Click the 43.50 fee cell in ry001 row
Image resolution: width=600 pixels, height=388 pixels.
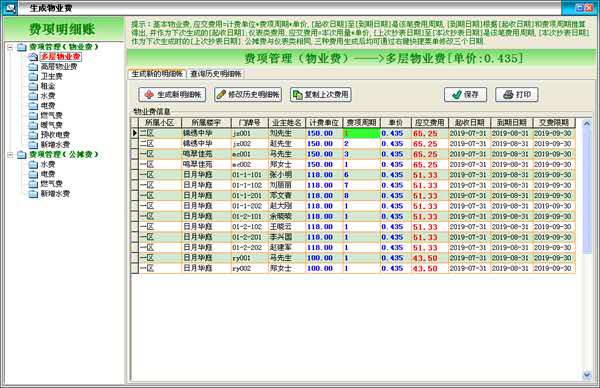pyautogui.click(x=429, y=258)
